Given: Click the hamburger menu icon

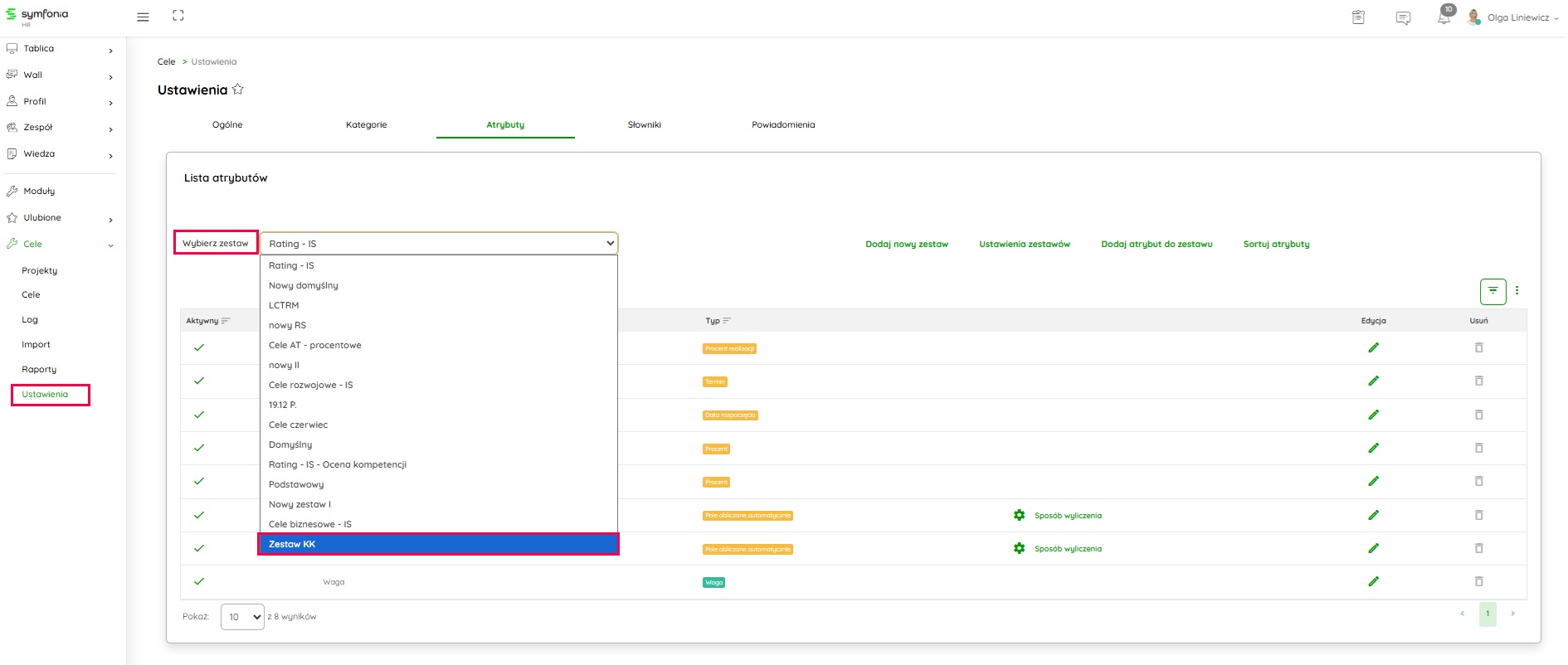Looking at the screenshot, I should (143, 17).
